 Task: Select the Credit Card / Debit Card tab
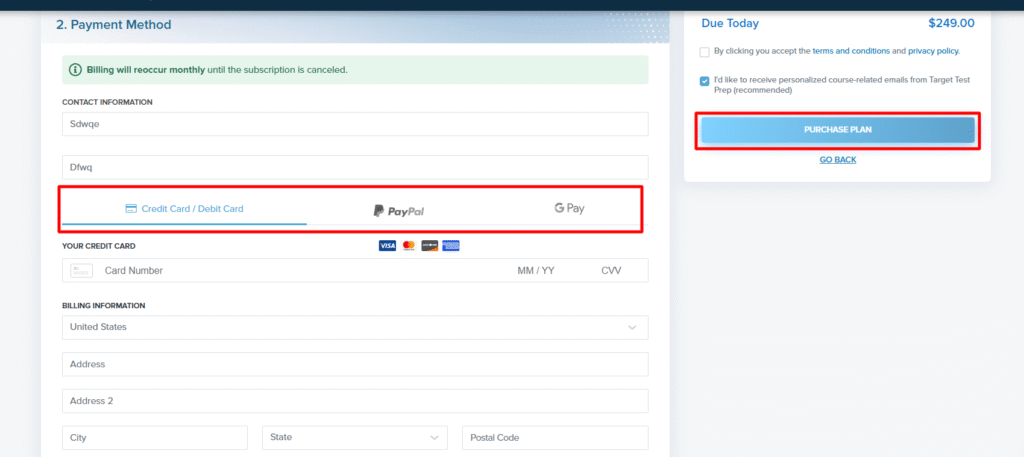coord(184,209)
